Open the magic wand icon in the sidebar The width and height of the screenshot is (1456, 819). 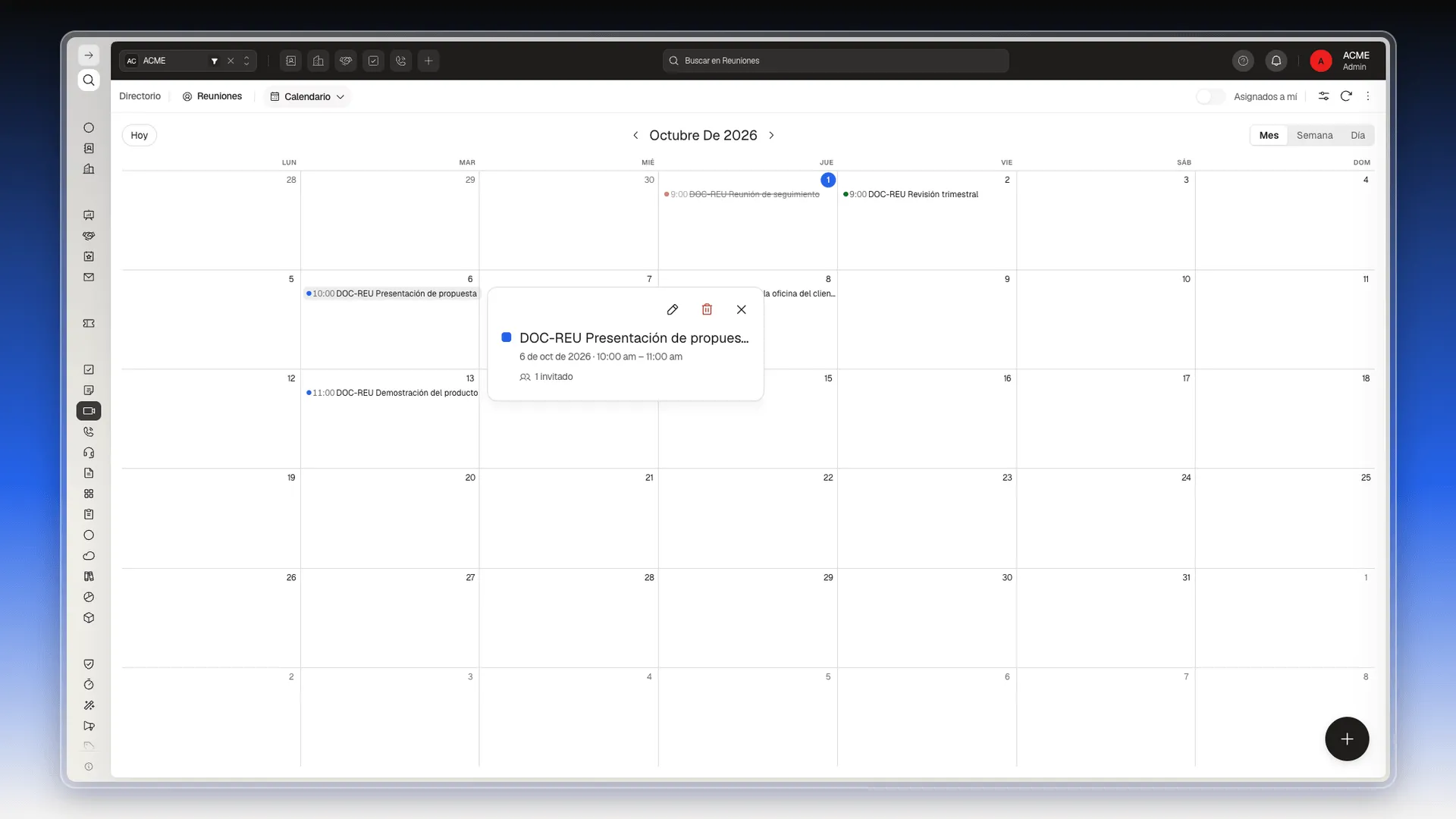click(89, 705)
